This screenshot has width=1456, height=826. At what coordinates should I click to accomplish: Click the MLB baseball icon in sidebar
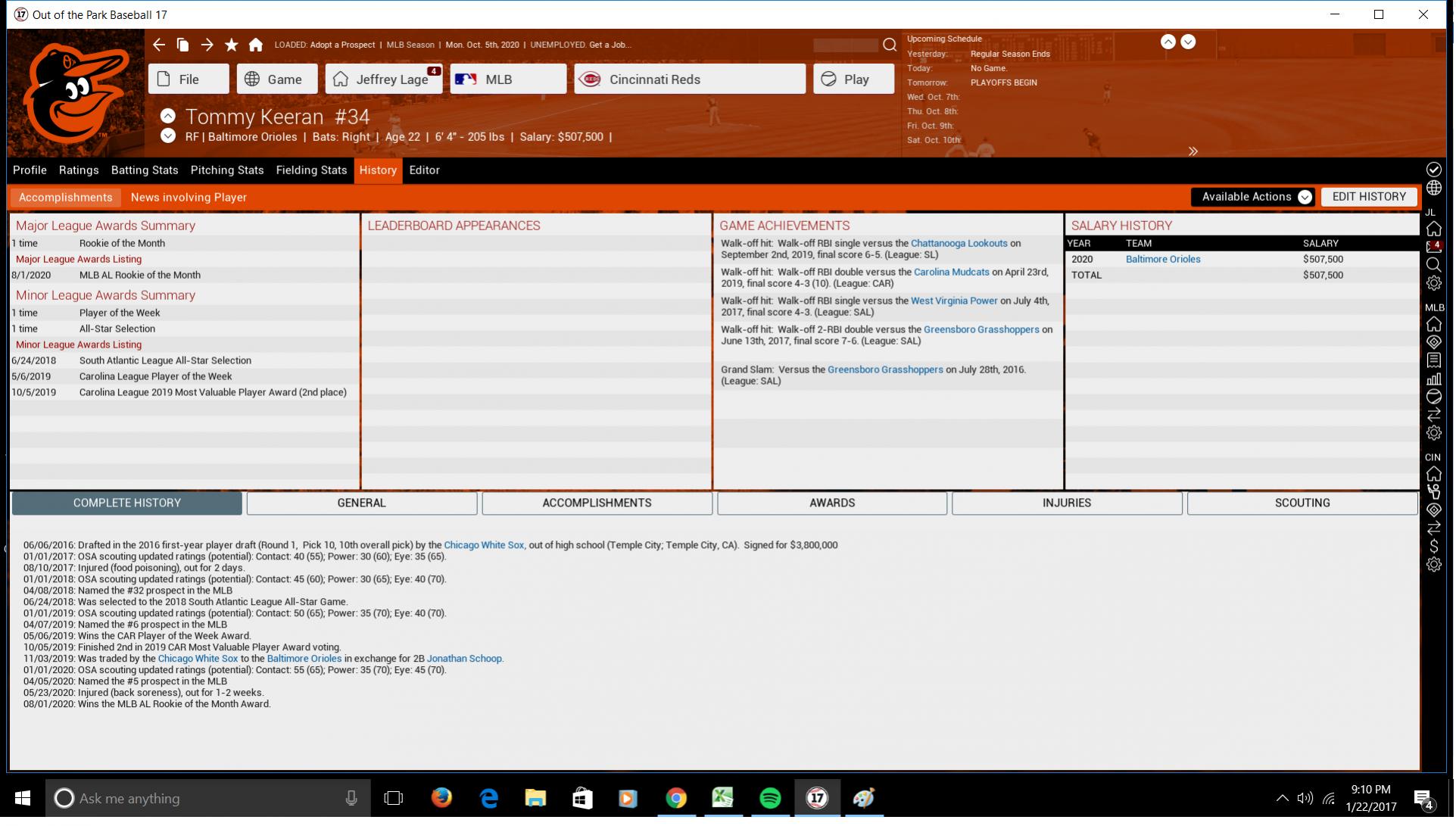tap(1433, 397)
